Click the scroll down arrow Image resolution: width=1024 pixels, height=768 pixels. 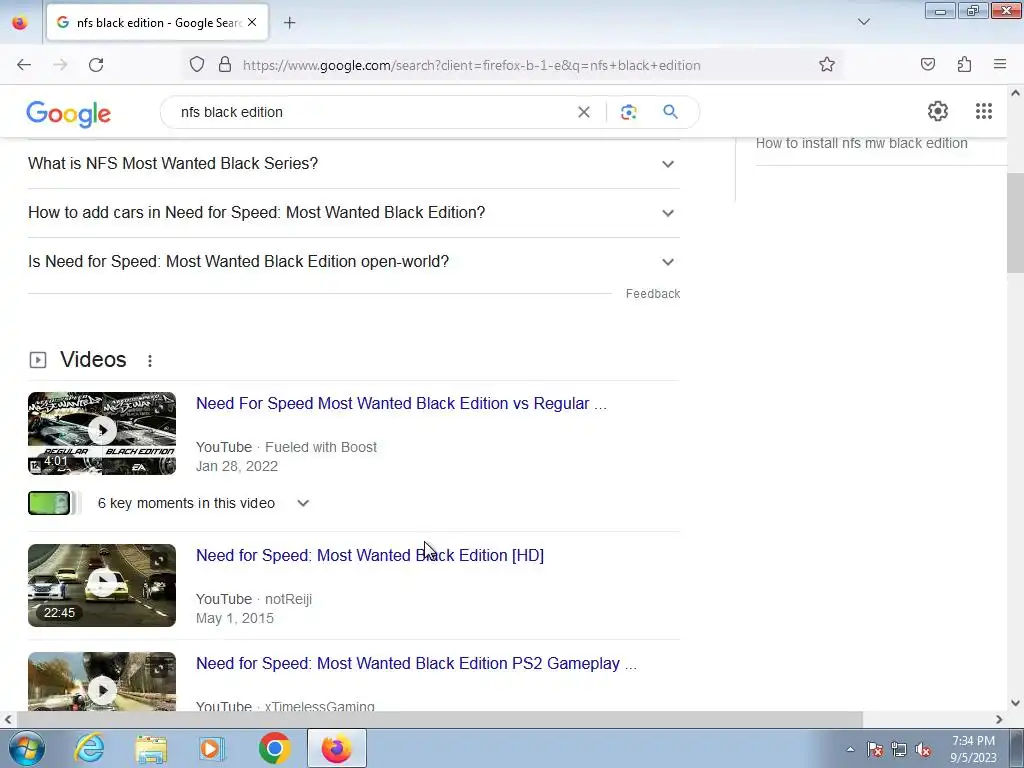(1015, 703)
